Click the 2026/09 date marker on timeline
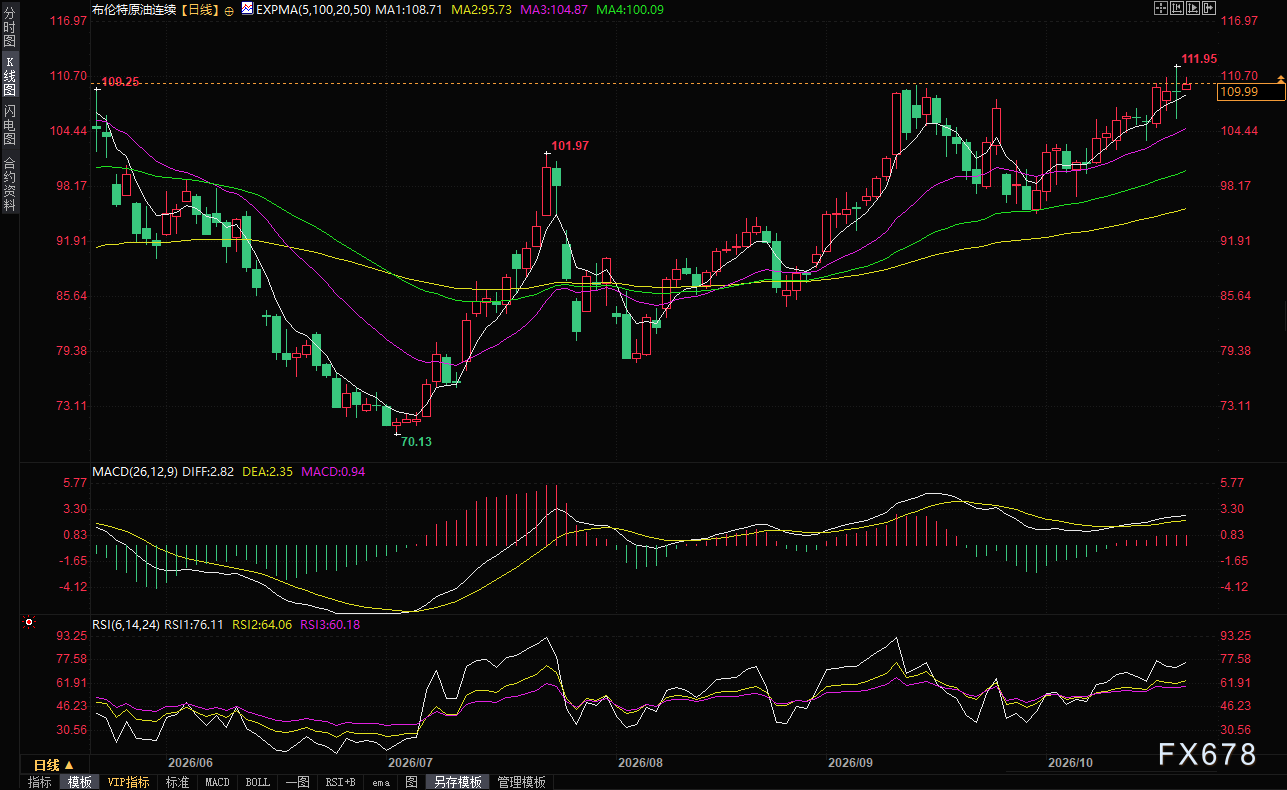 click(850, 763)
